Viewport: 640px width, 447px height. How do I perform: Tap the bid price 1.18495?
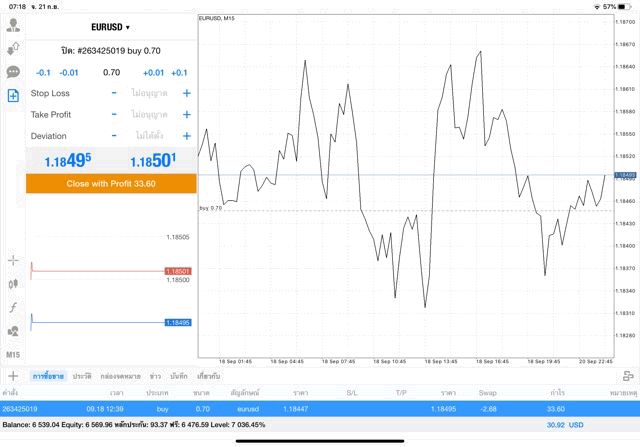pyautogui.click(x=68, y=160)
